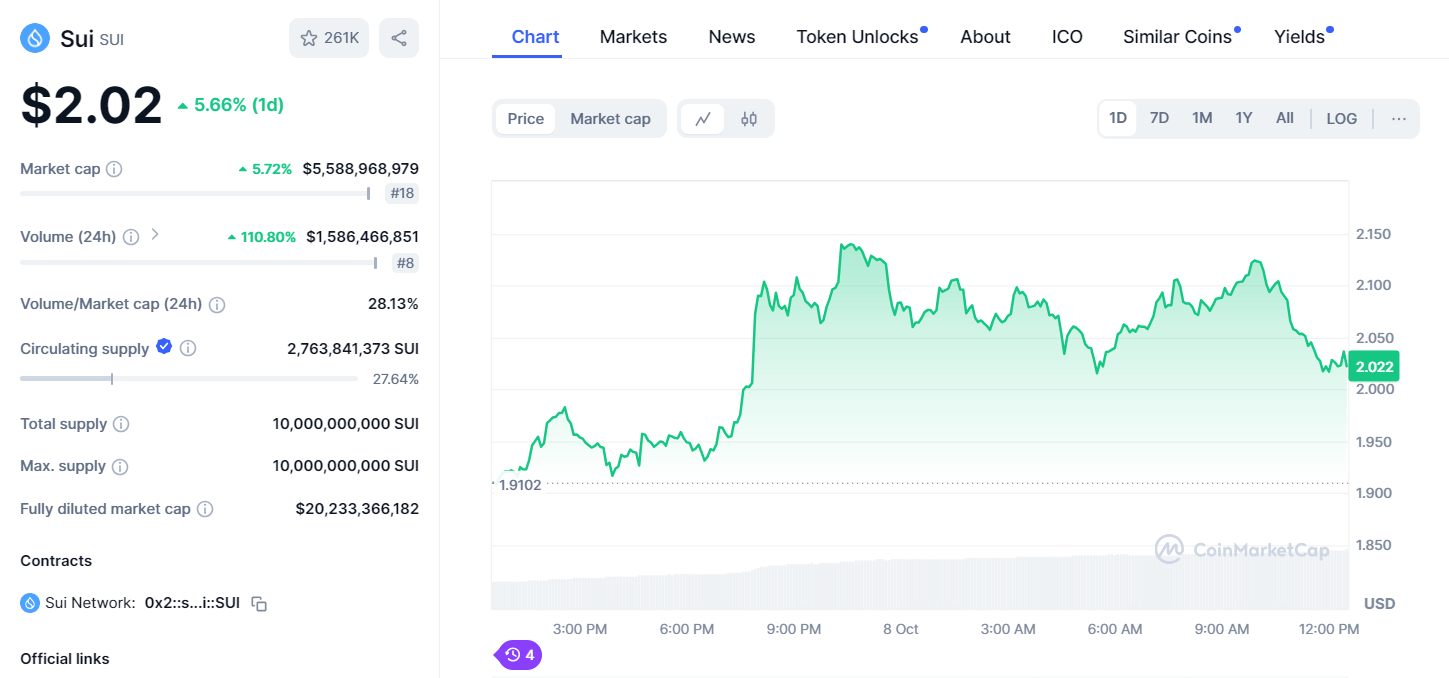Click the Volume (24h) info icon

131,237
